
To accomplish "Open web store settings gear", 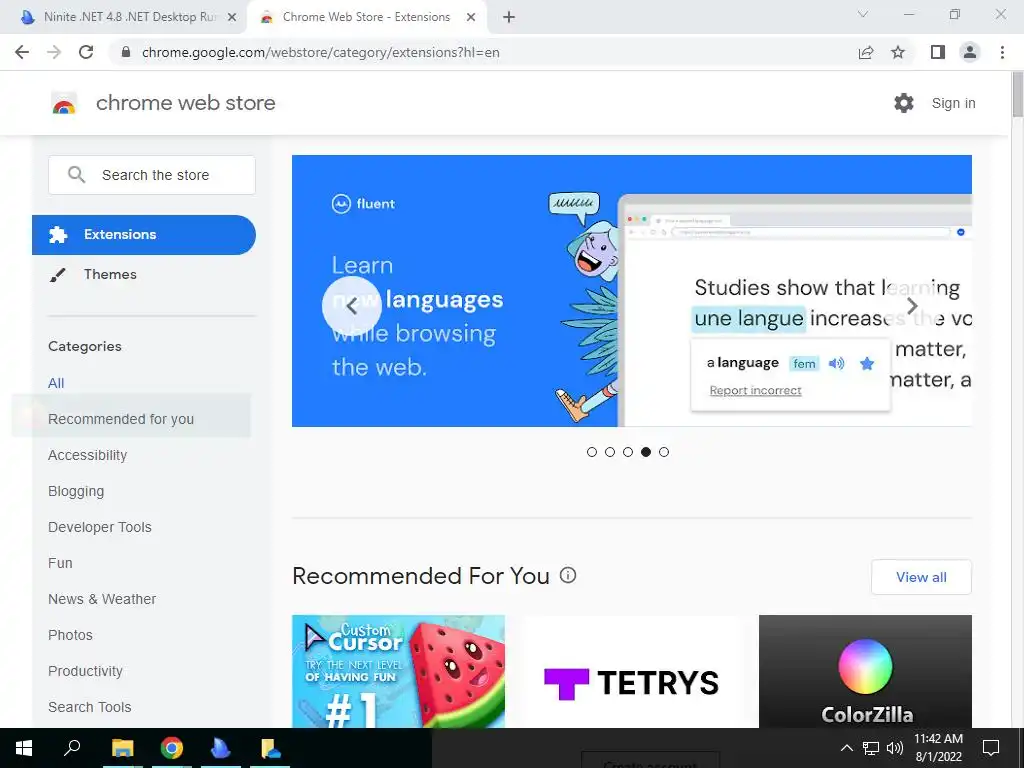I will tap(904, 103).
